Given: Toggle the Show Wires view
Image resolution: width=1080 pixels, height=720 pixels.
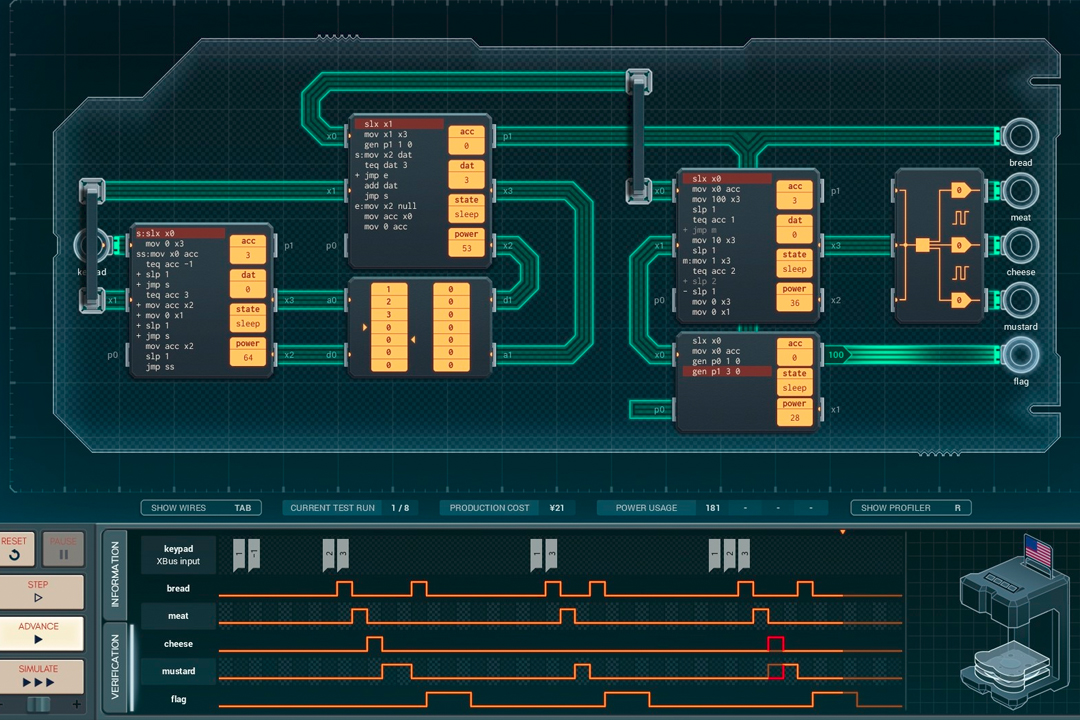Looking at the screenshot, I should 201,508.
